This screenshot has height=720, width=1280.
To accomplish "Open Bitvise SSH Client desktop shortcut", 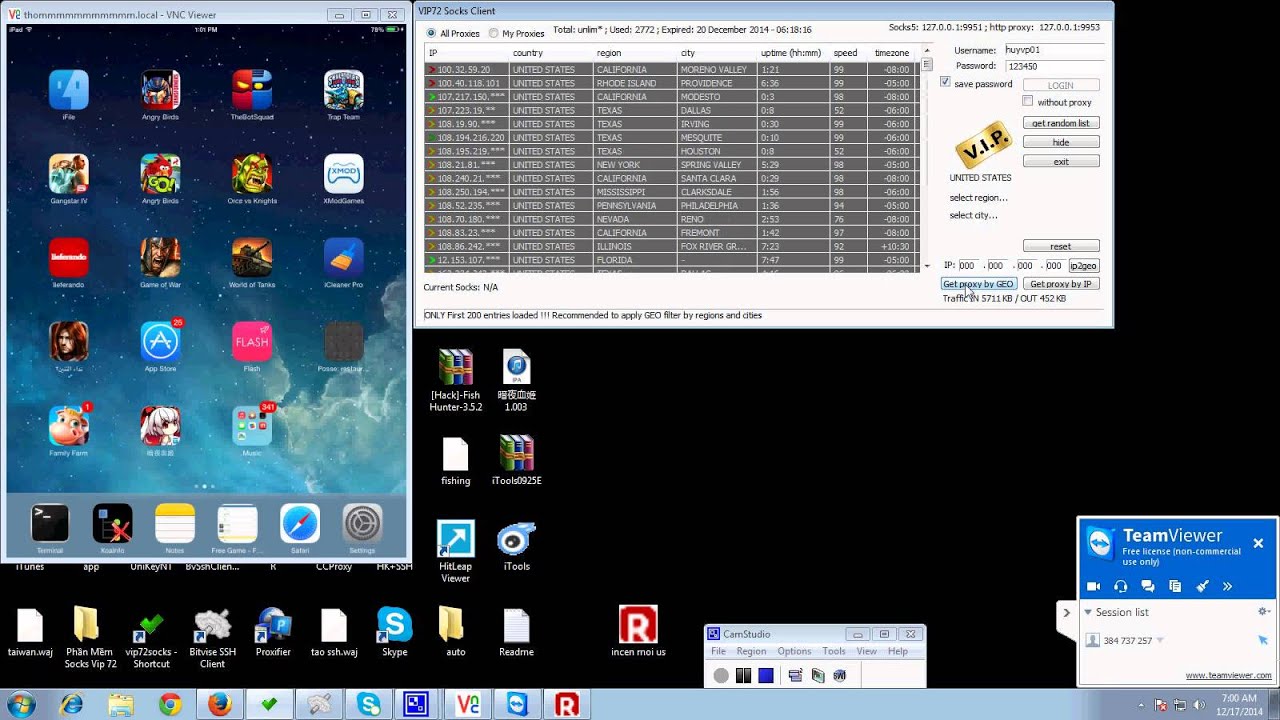I will pos(212,639).
